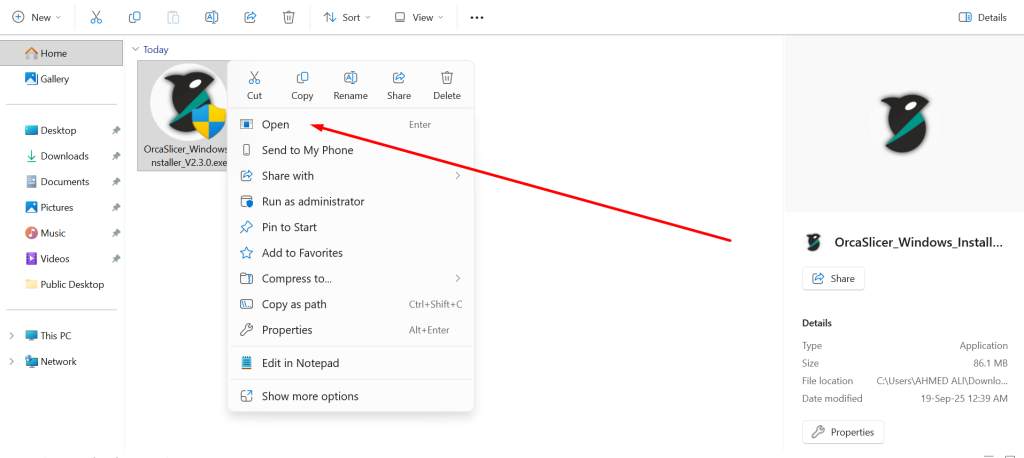The width and height of the screenshot is (1024, 458).
Task: Open the toolbar See more ellipsis
Action: coord(477,17)
